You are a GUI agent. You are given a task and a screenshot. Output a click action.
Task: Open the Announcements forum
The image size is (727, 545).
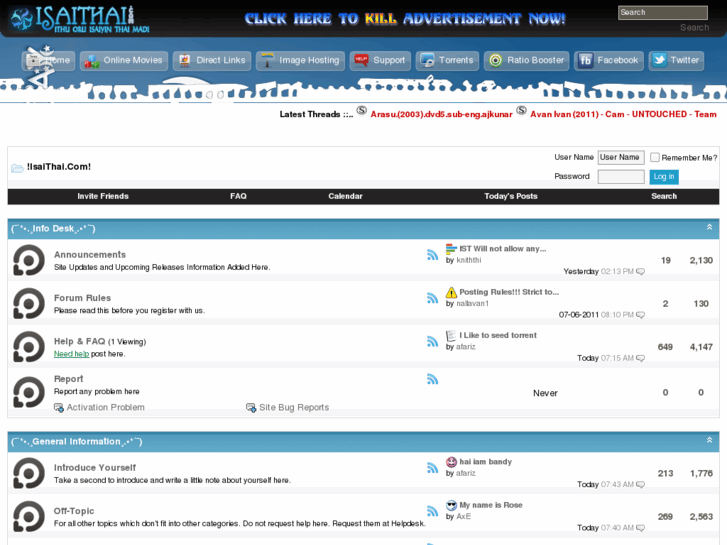(x=90, y=255)
